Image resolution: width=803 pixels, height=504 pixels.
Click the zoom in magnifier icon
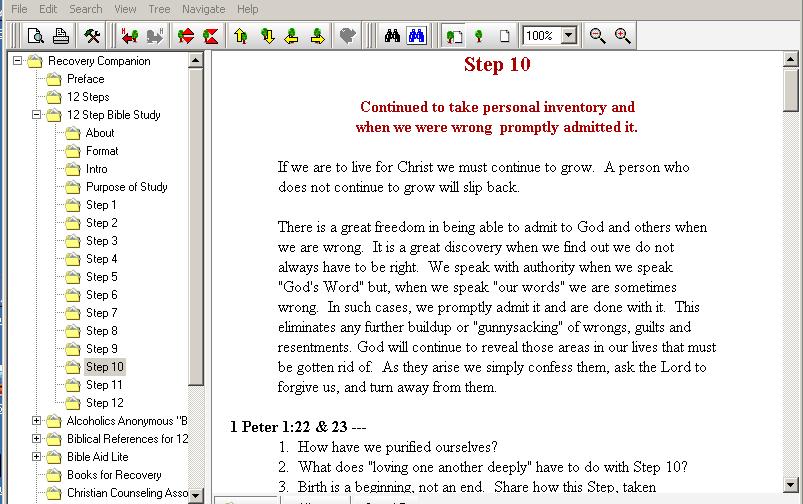click(x=622, y=36)
